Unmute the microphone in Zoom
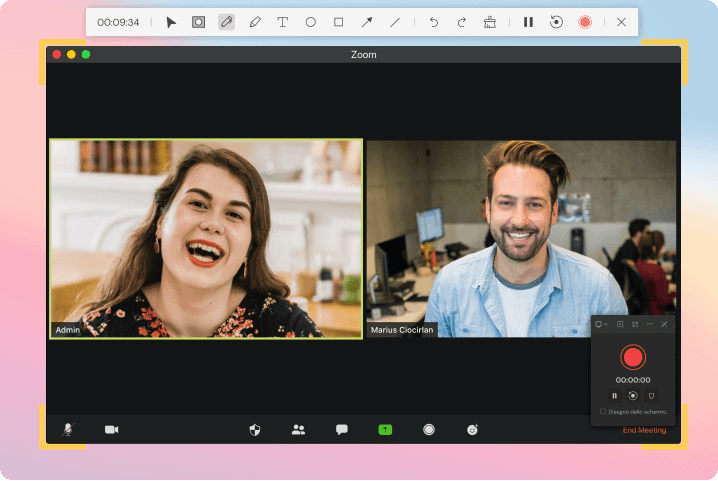The image size is (718, 481). point(68,429)
